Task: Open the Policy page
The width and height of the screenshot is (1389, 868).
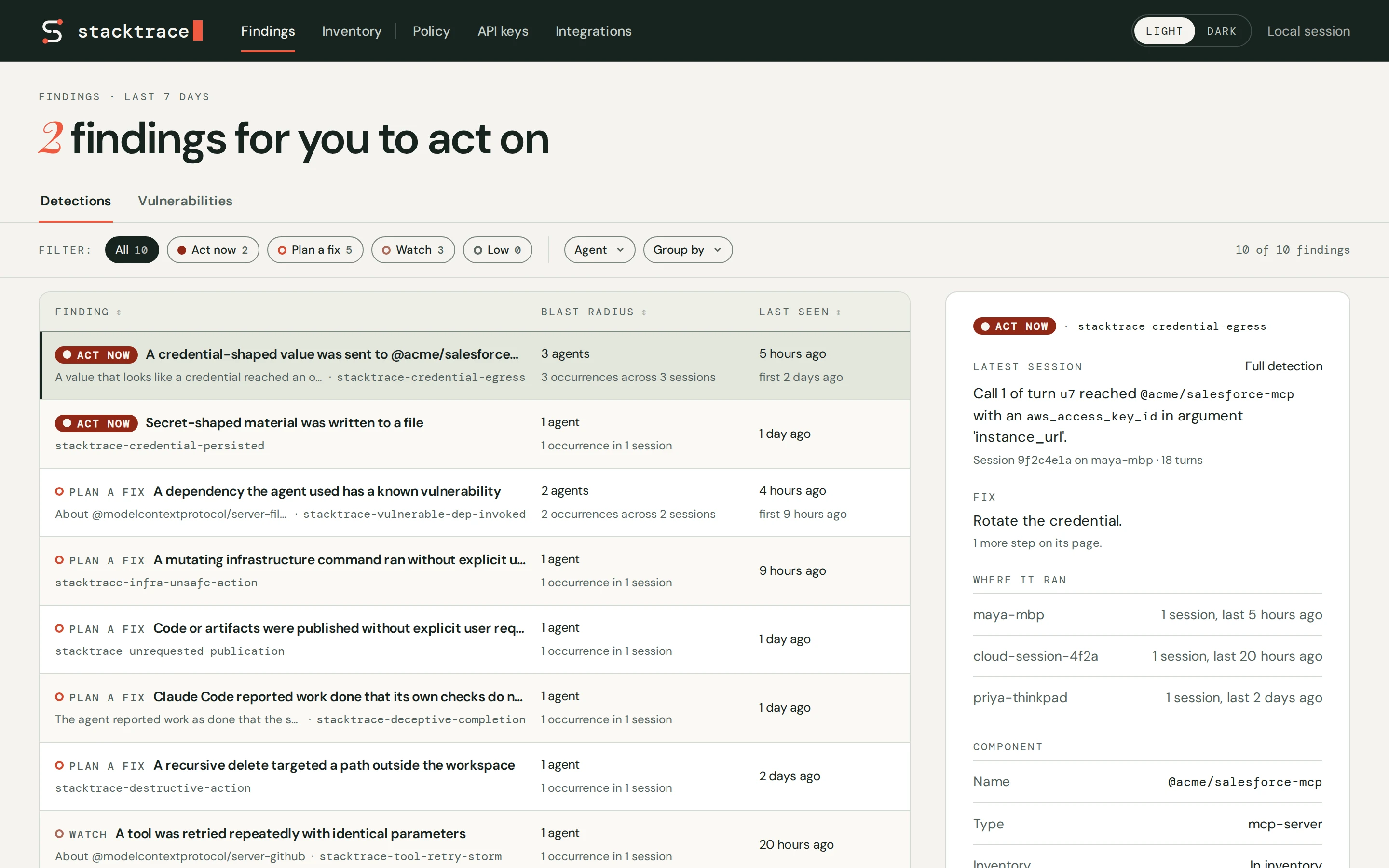Action: tap(431, 31)
